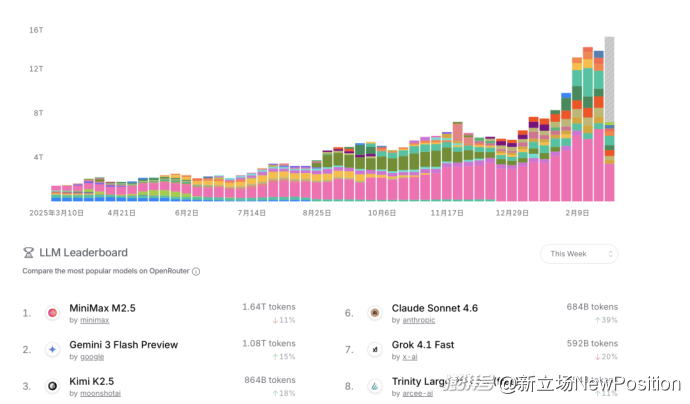This screenshot has width=690, height=404.
Task: Click the LLM Leaderboard trophy icon
Action: tap(29, 253)
